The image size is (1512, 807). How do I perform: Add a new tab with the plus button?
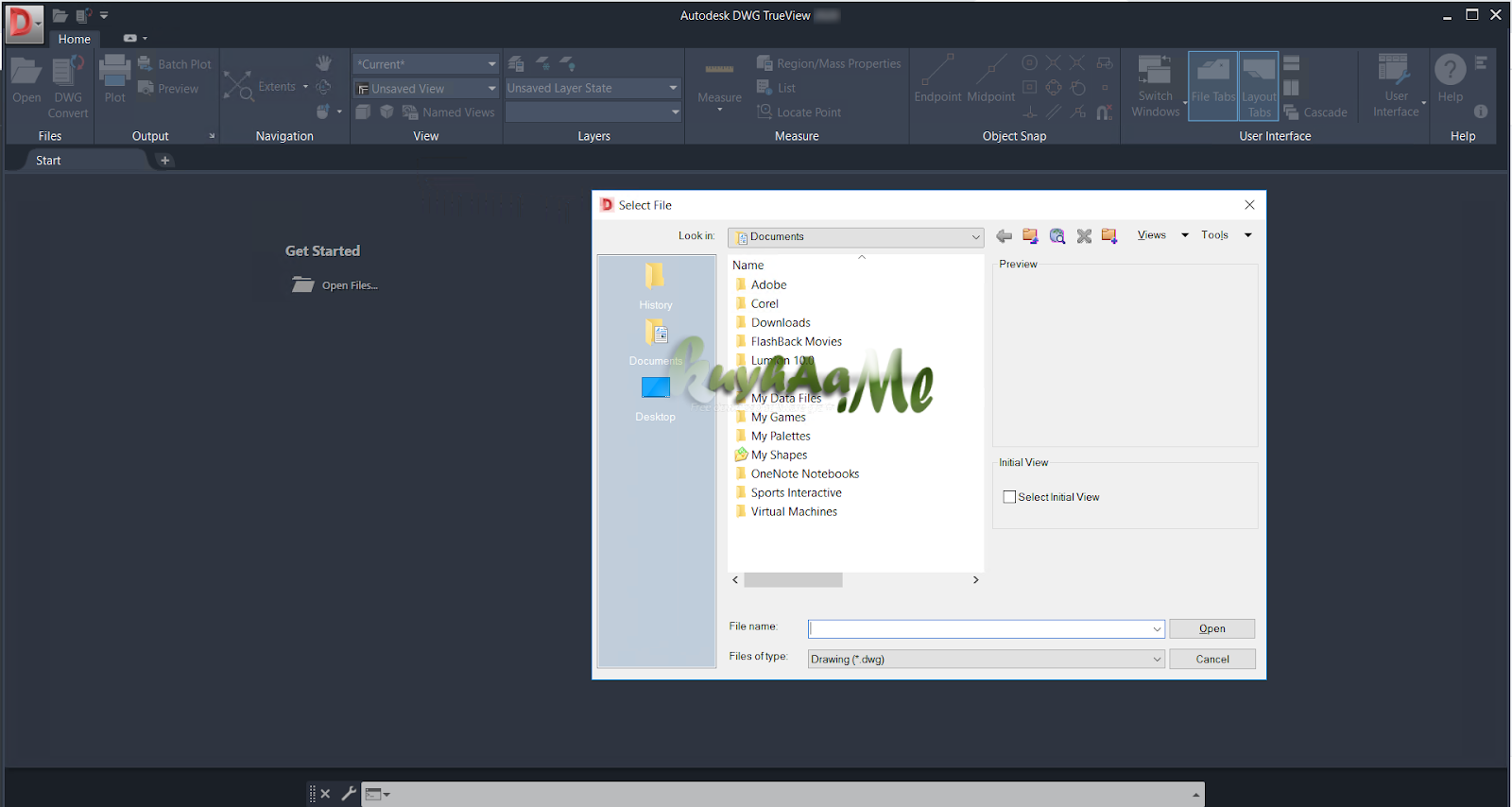(164, 161)
